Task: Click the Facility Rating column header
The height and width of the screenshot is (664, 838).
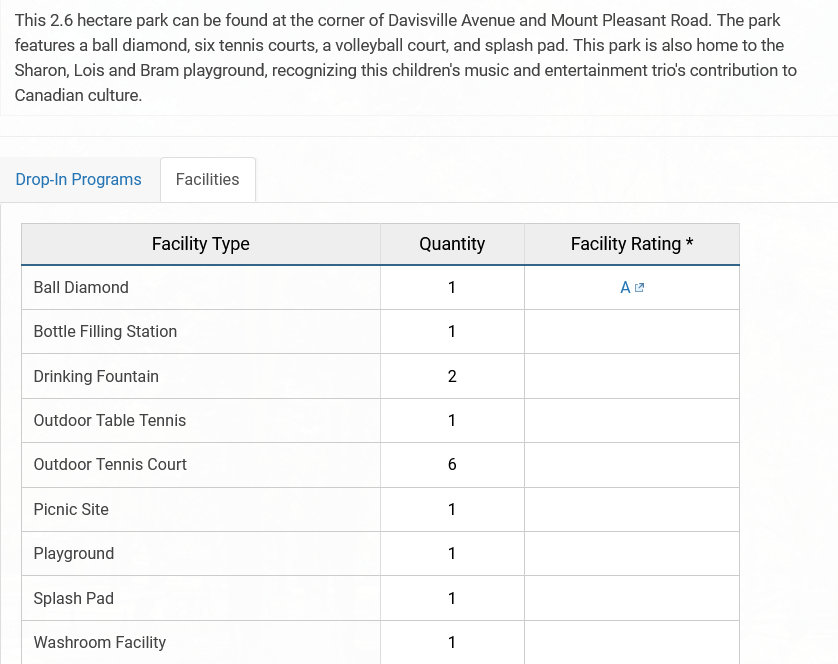Action: 631,244
